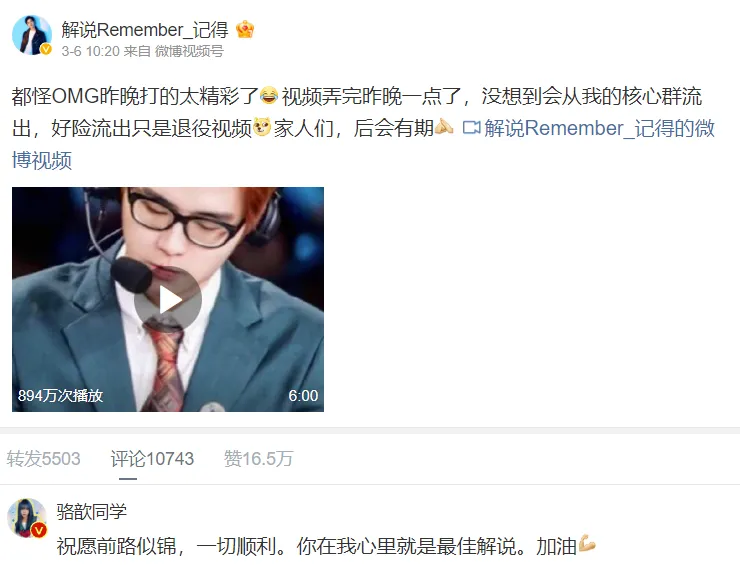Click the 微博视频号 source link
The height and width of the screenshot is (565, 740).
[189, 51]
